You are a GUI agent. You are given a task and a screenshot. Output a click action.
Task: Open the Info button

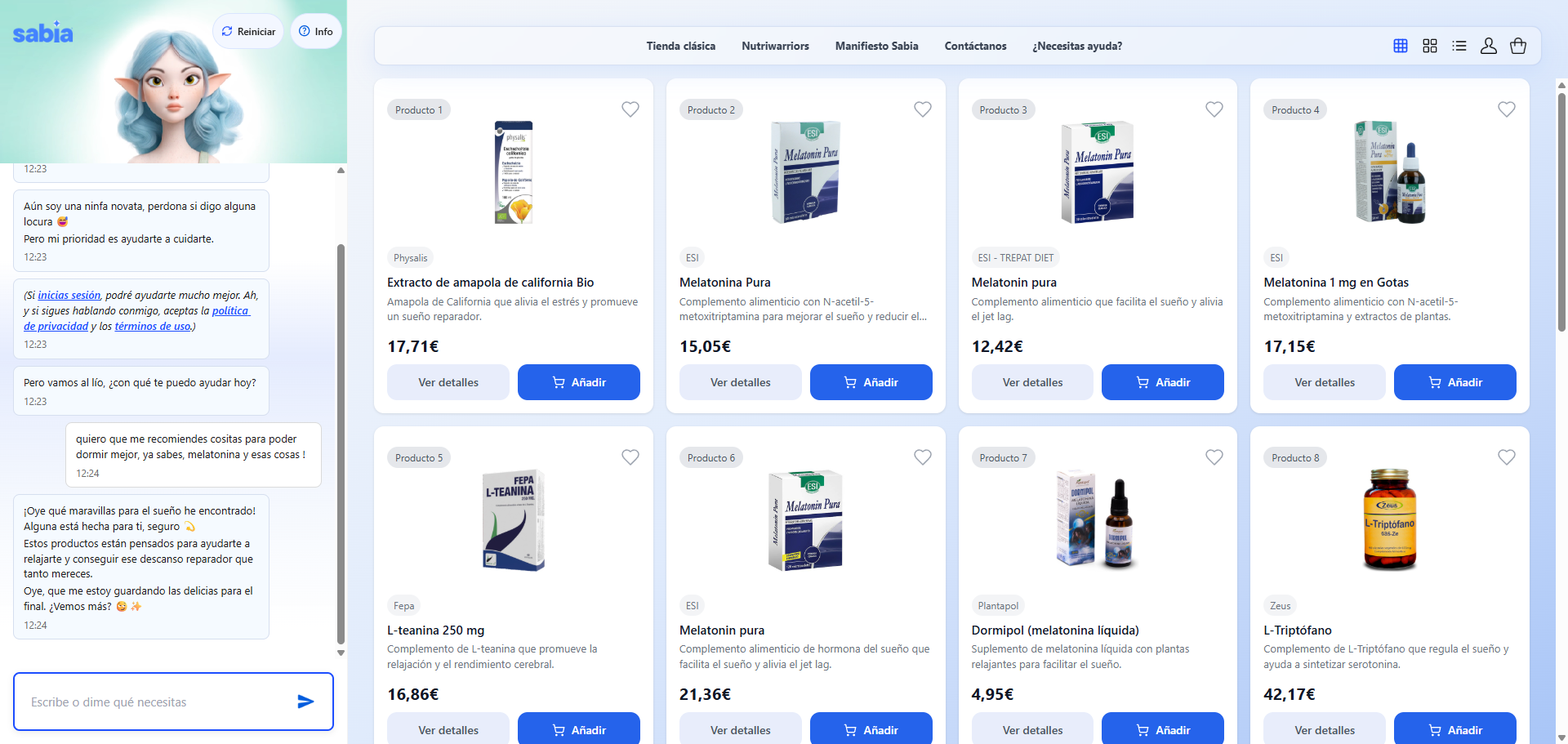tap(316, 32)
